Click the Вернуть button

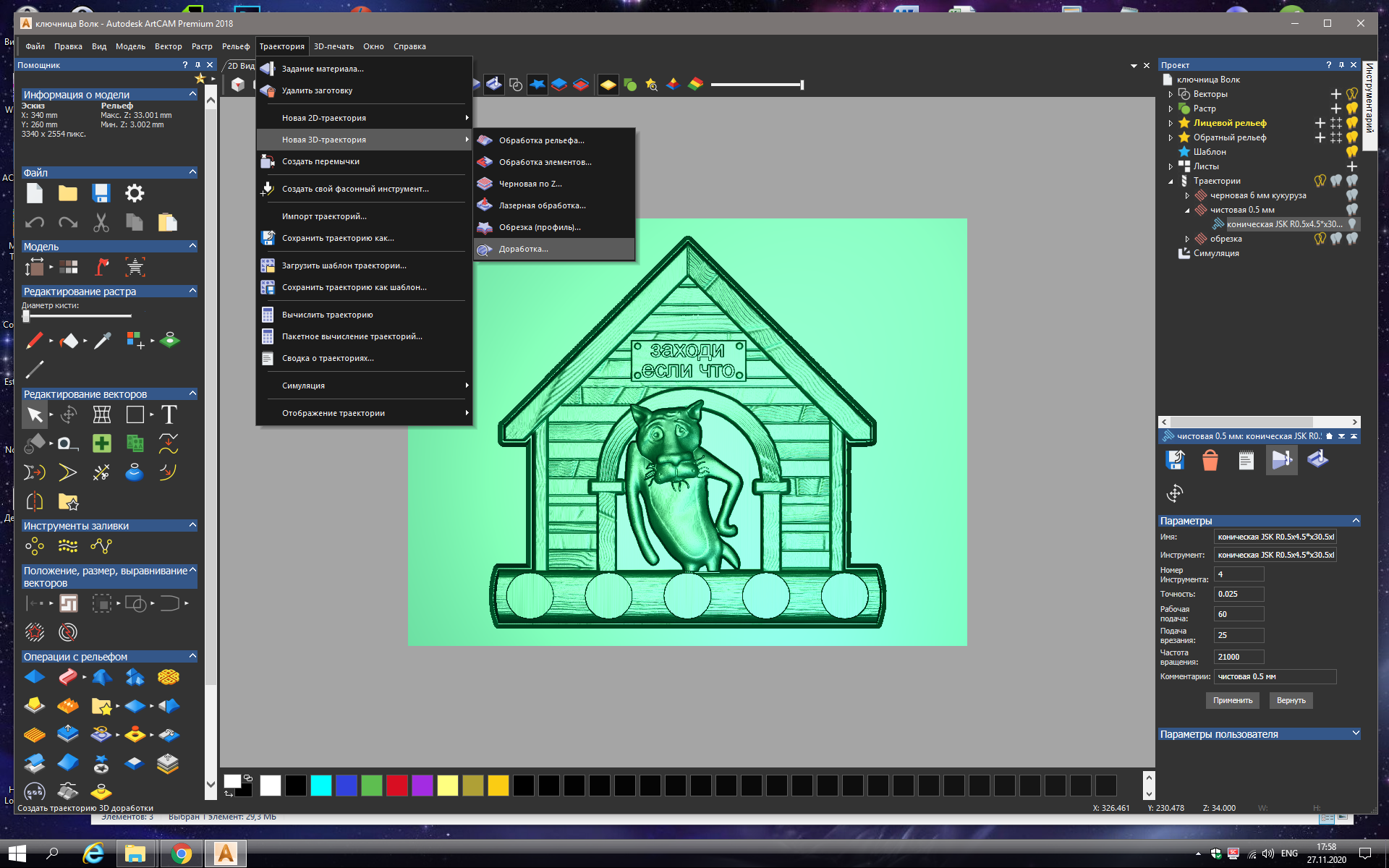1291,700
